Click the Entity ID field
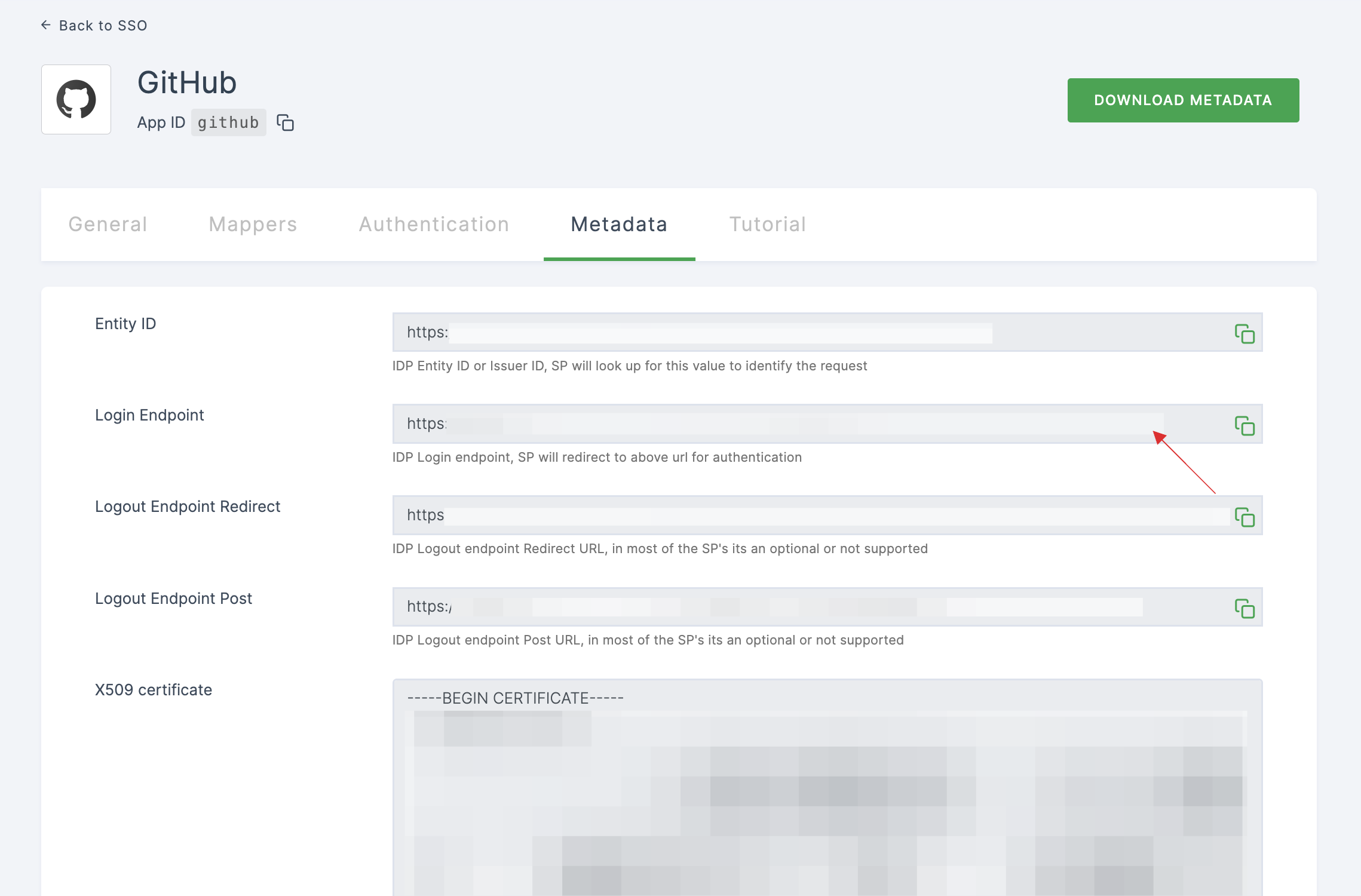This screenshot has width=1361, height=896. [x=827, y=332]
